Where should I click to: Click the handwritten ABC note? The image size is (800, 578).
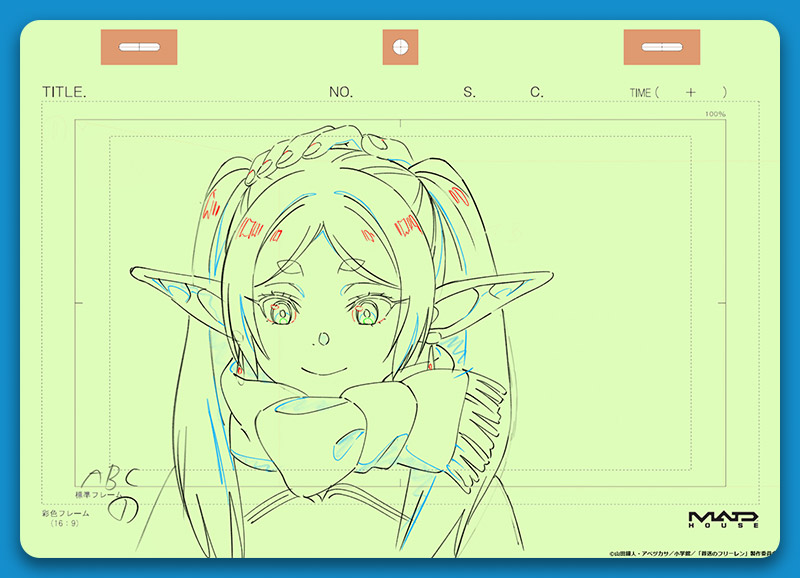[x=108, y=479]
